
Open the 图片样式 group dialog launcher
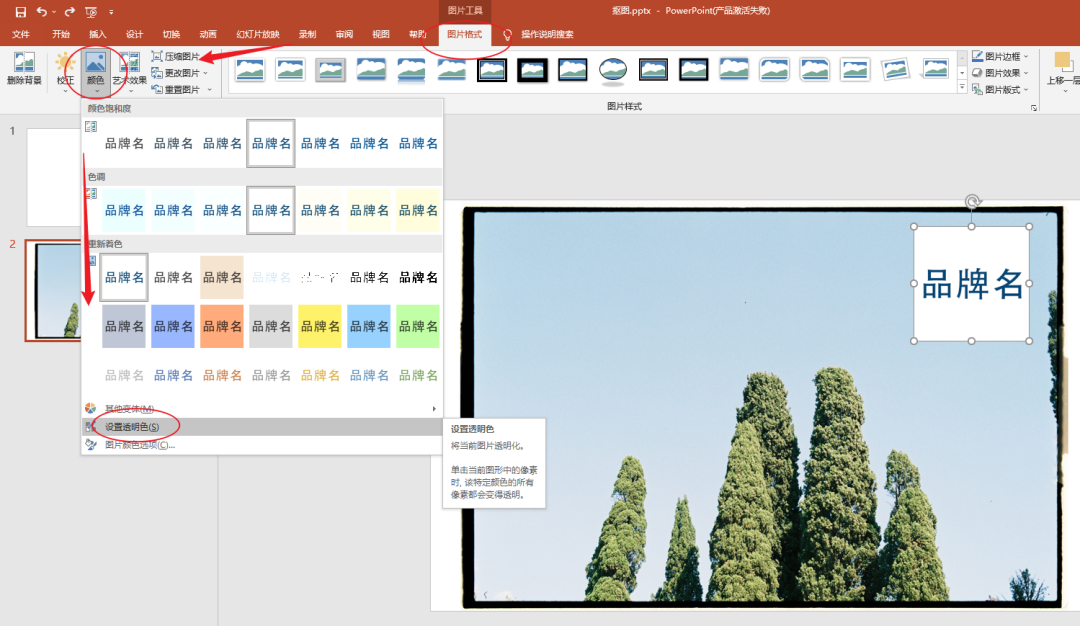pos(1034,108)
